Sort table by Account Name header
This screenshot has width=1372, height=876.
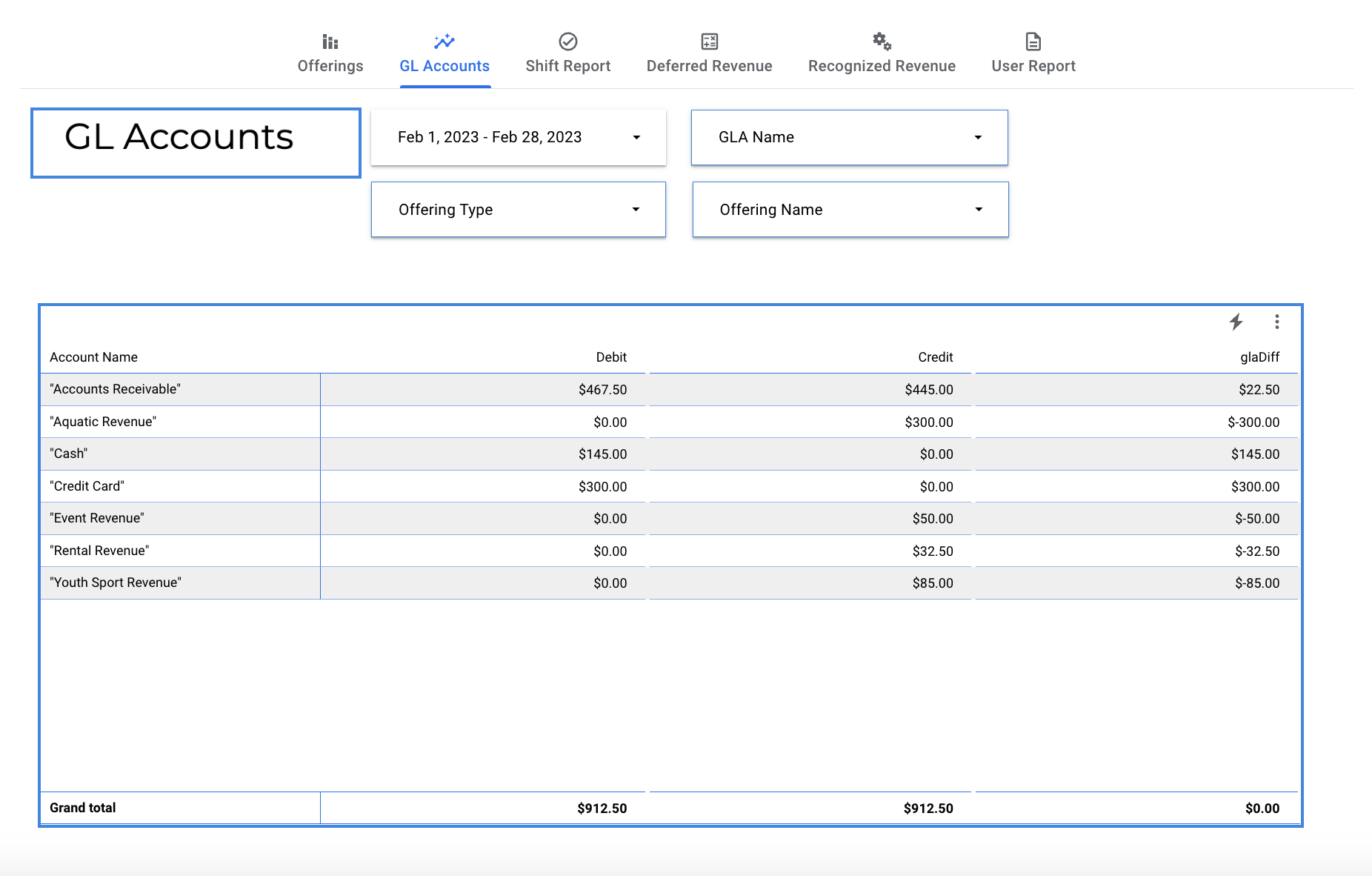pos(93,357)
